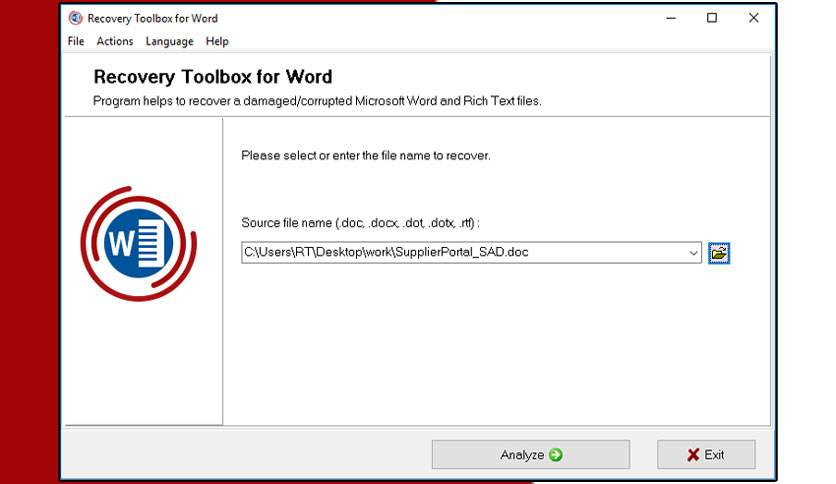Maximize the Recovery Toolbox window
836x484 pixels.
pos(712,18)
